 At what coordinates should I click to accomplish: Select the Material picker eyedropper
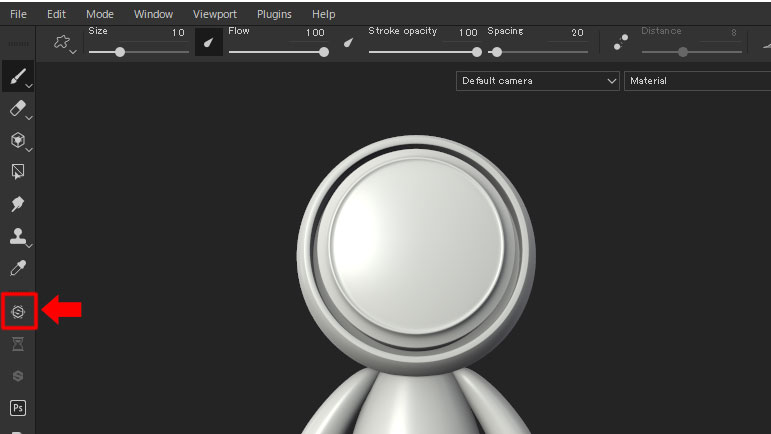[x=18, y=268]
